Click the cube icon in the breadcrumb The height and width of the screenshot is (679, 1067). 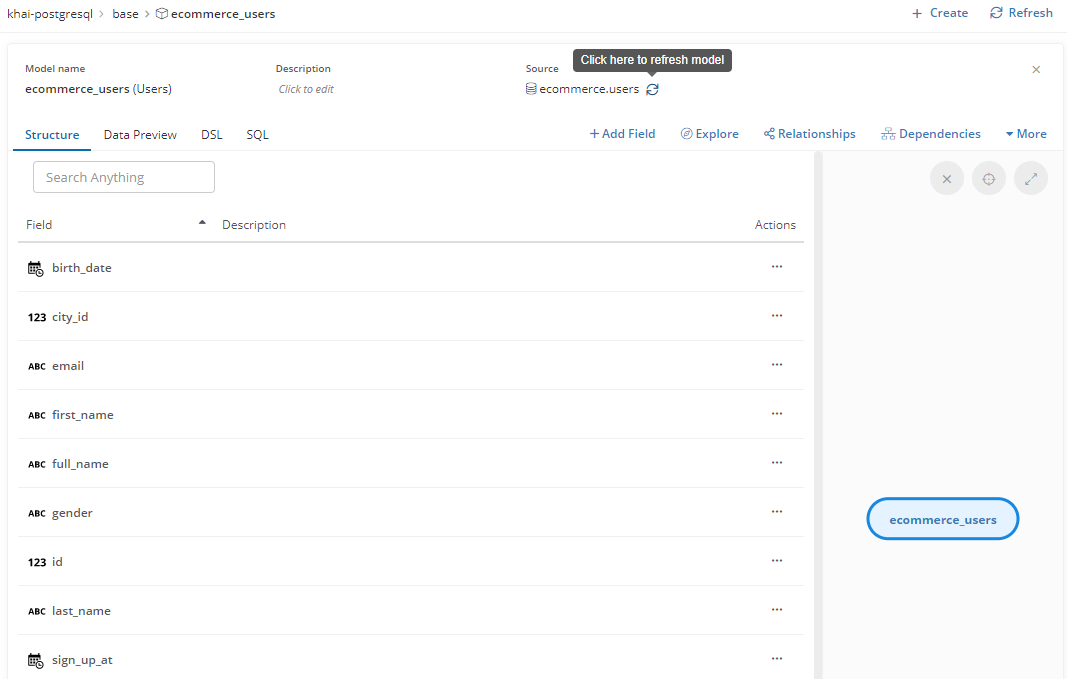161,14
